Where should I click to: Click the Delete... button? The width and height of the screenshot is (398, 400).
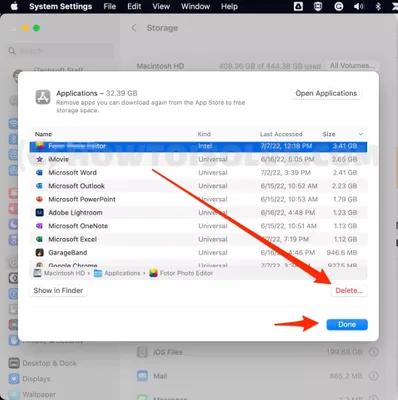(349, 291)
